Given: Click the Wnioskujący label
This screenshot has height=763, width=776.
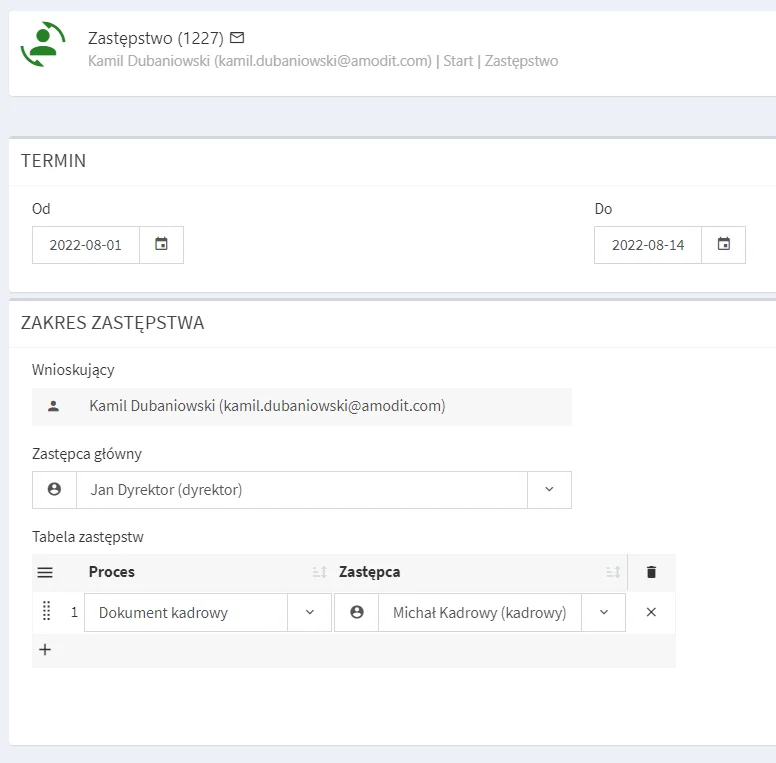Looking at the screenshot, I should pos(73,370).
